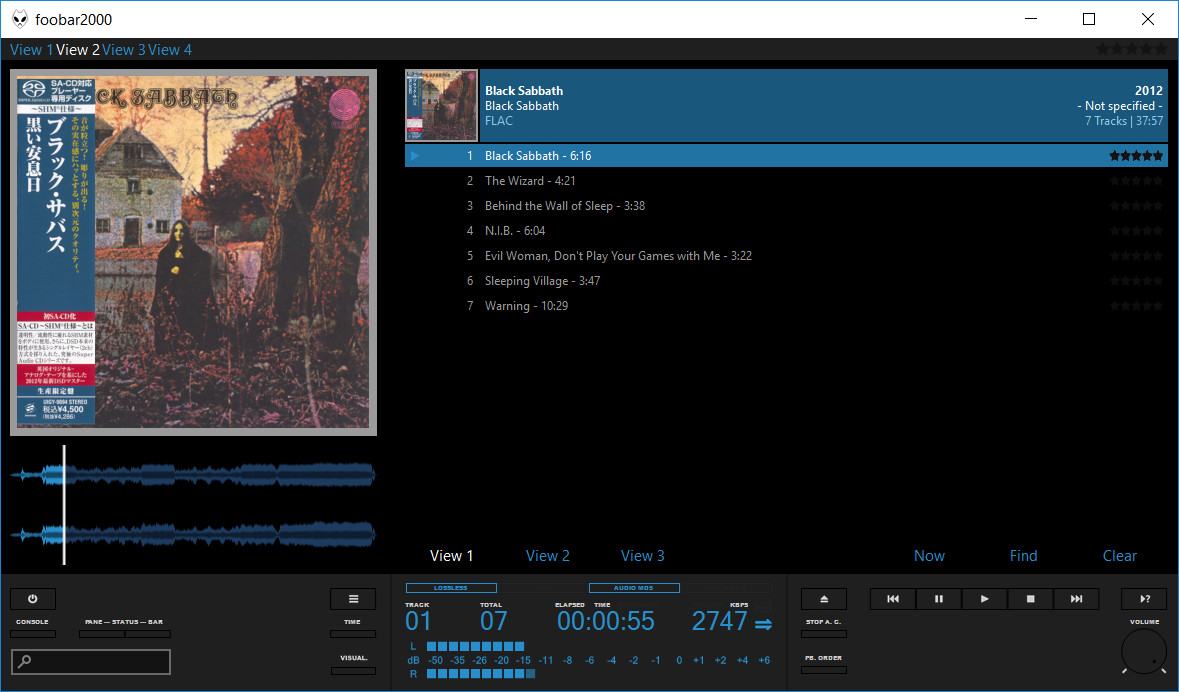Viewport: 1179px width, 692px height.
Task: Toggle the Stop A. C. switch
Action: (x=823, y=634)
